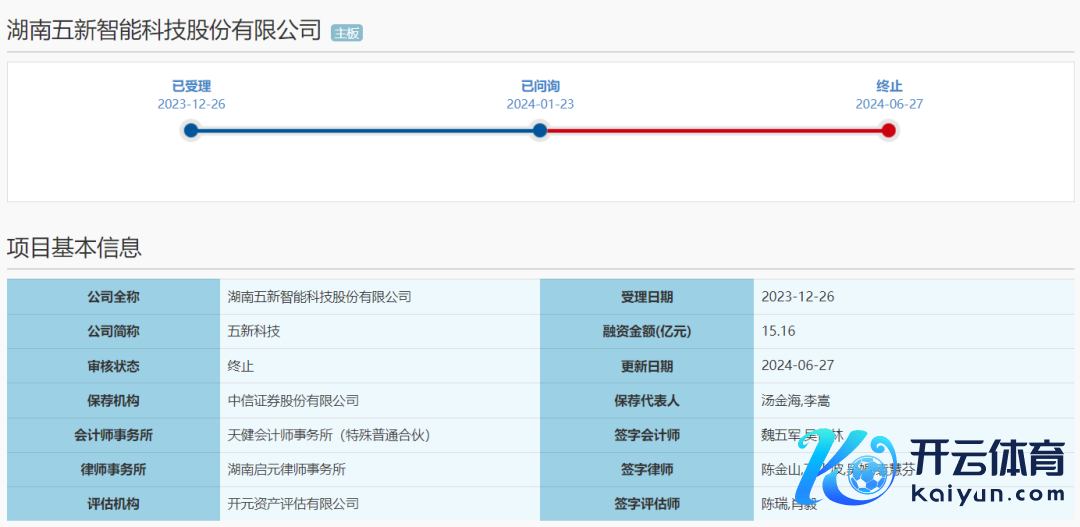
Task: Select the 已受理 label above the timeline
Action: 191,86
